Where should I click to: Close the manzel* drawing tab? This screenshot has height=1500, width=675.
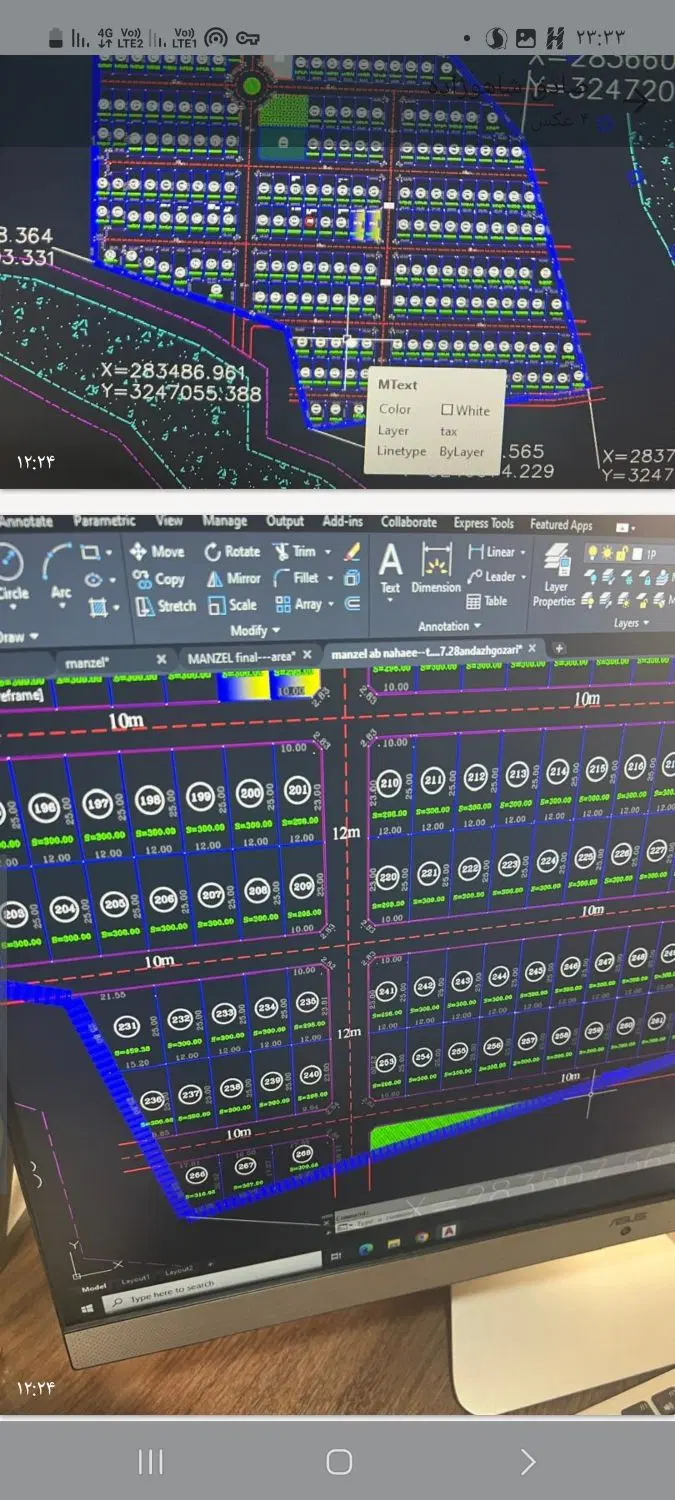coord(161,659)
